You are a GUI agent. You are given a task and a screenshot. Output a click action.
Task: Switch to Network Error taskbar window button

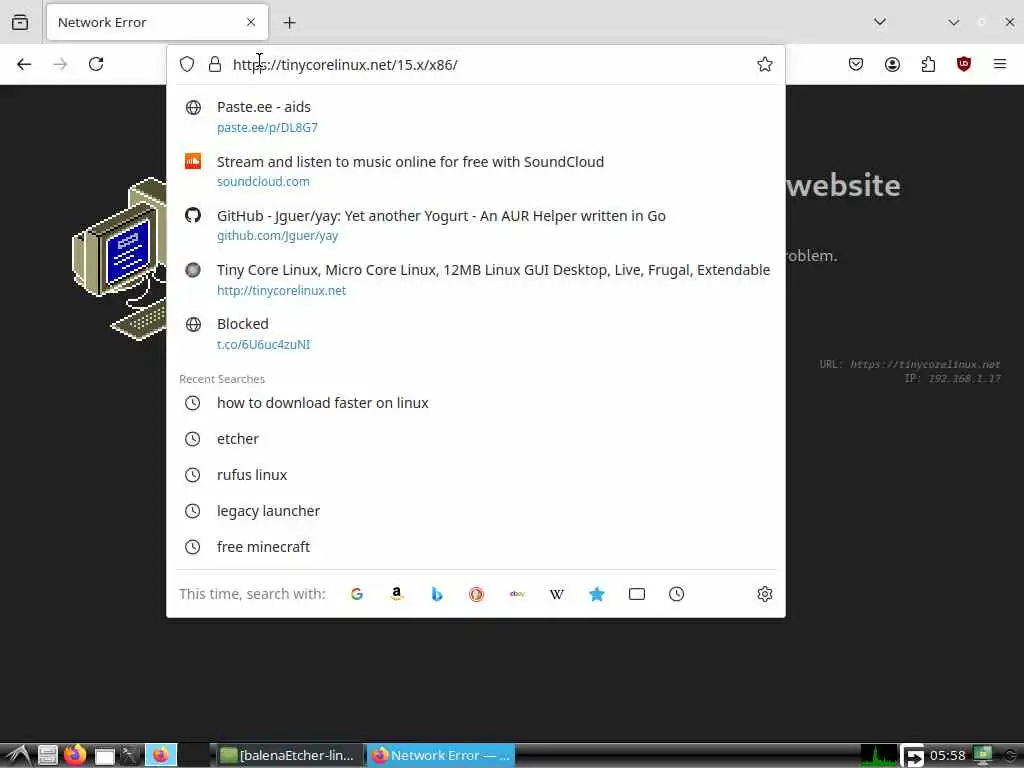pyautogui.click(x=441, y=756)
